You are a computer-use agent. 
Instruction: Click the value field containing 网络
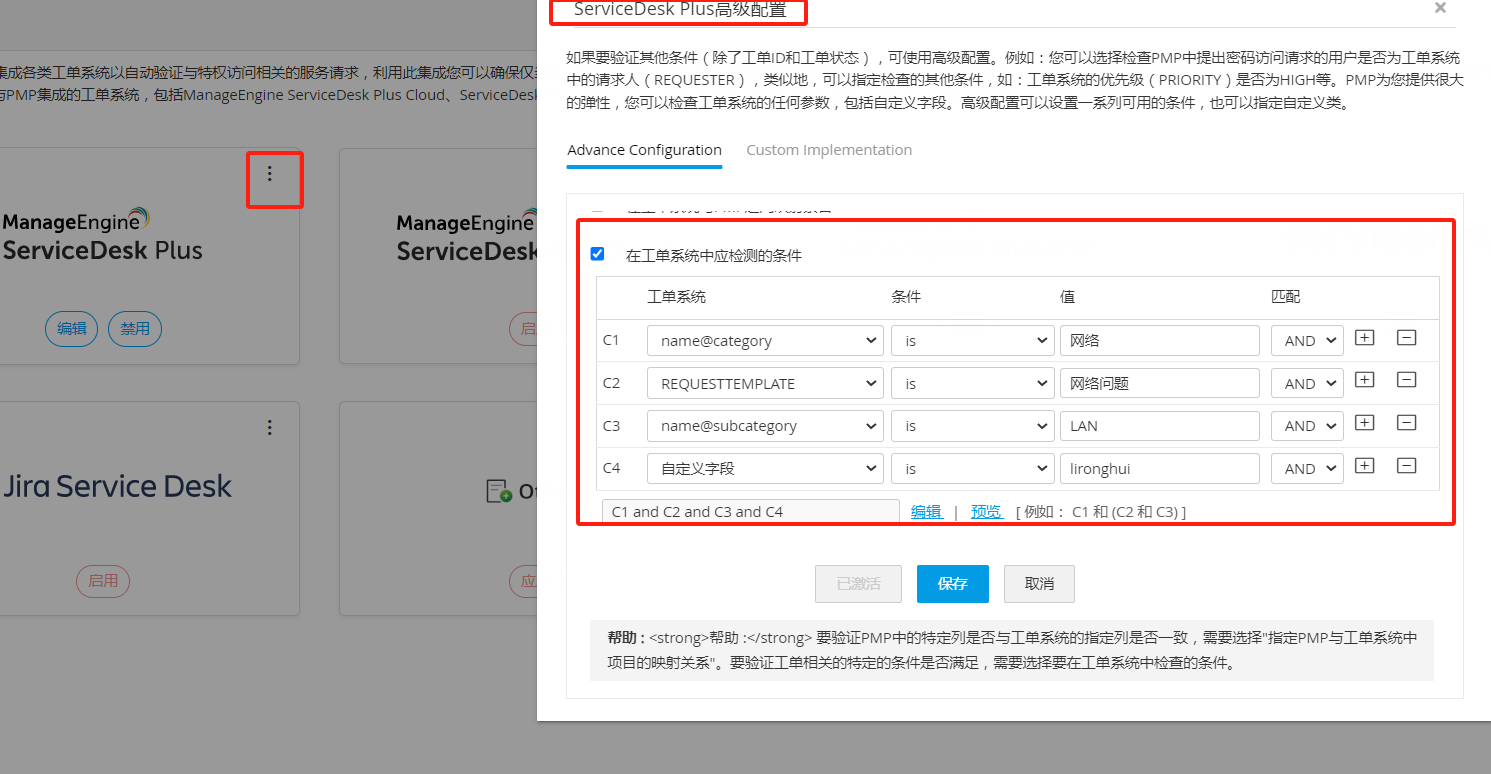tap(1159, 341)
